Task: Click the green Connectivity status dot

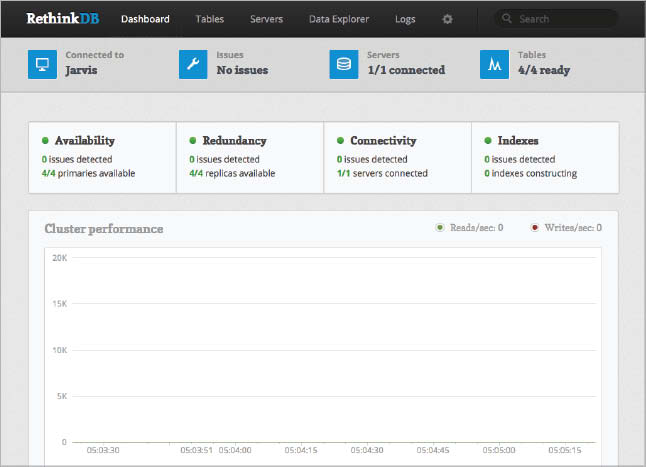Action: click(x=340, y=141)
